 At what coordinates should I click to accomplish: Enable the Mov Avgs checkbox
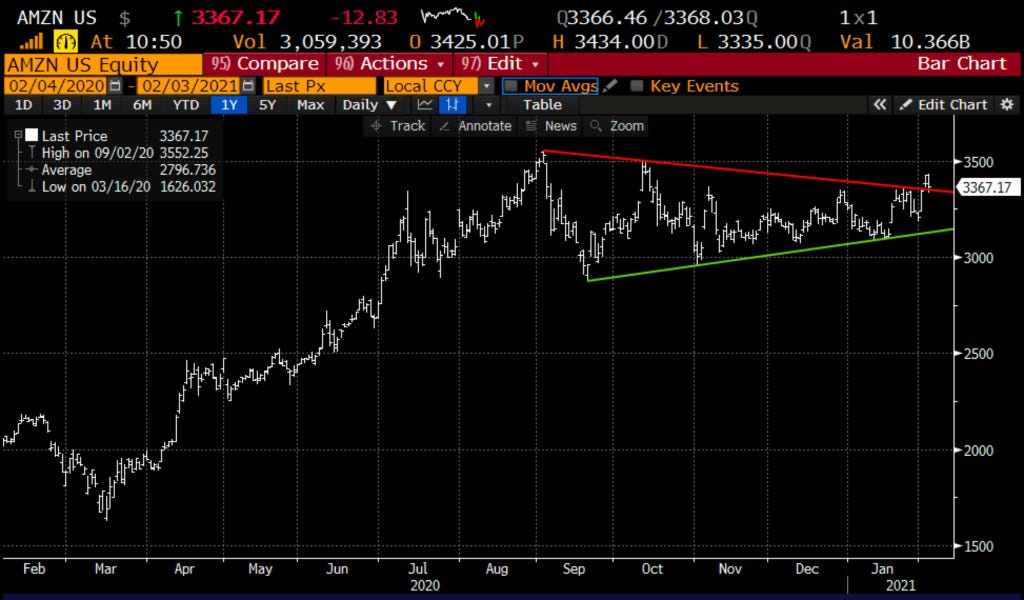click(511, 86)
